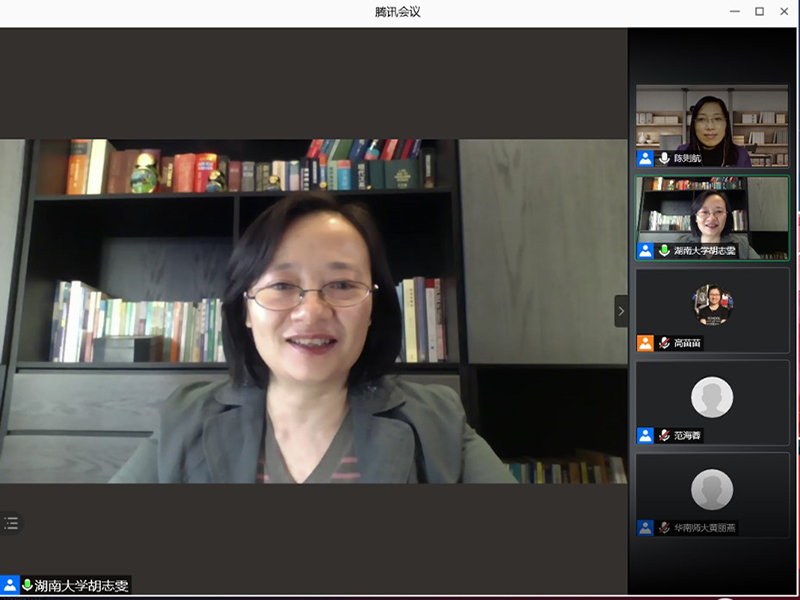This screenshot has width=800, height=600.
Task: Toggle muted mic icon beside 华南师大黄丽燕
Action: 664,527
